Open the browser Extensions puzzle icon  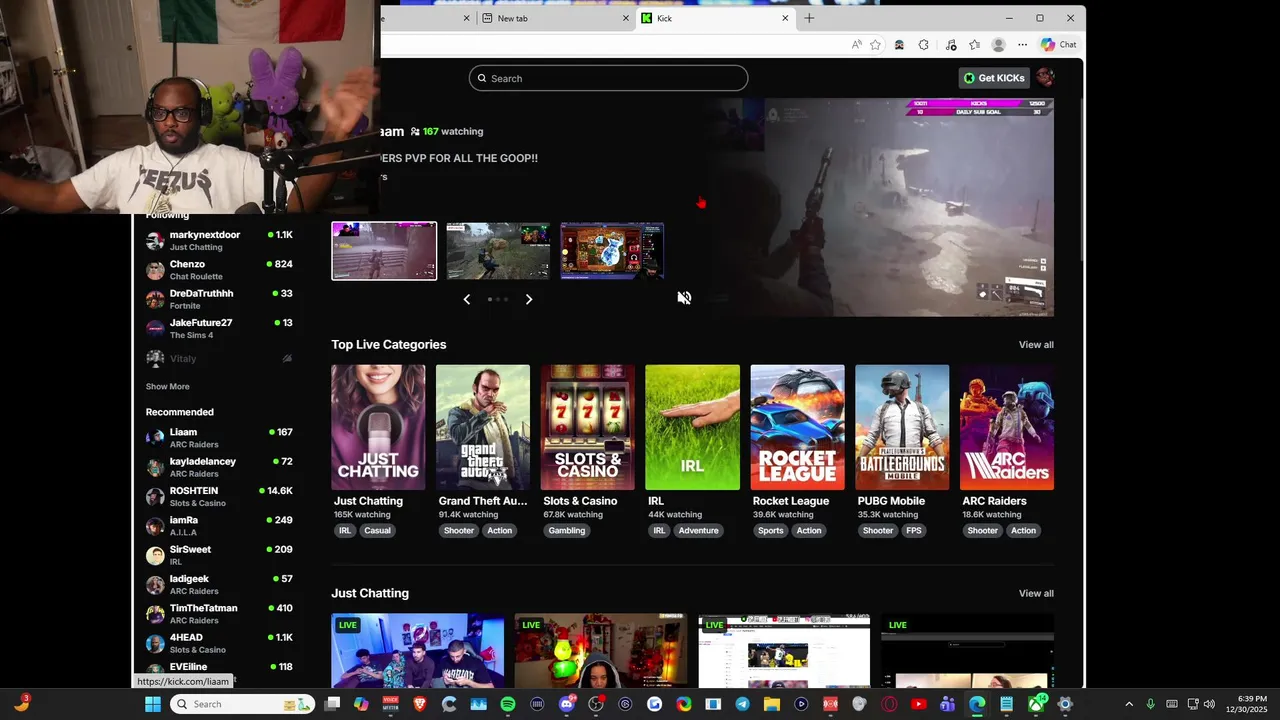[923, 45]
